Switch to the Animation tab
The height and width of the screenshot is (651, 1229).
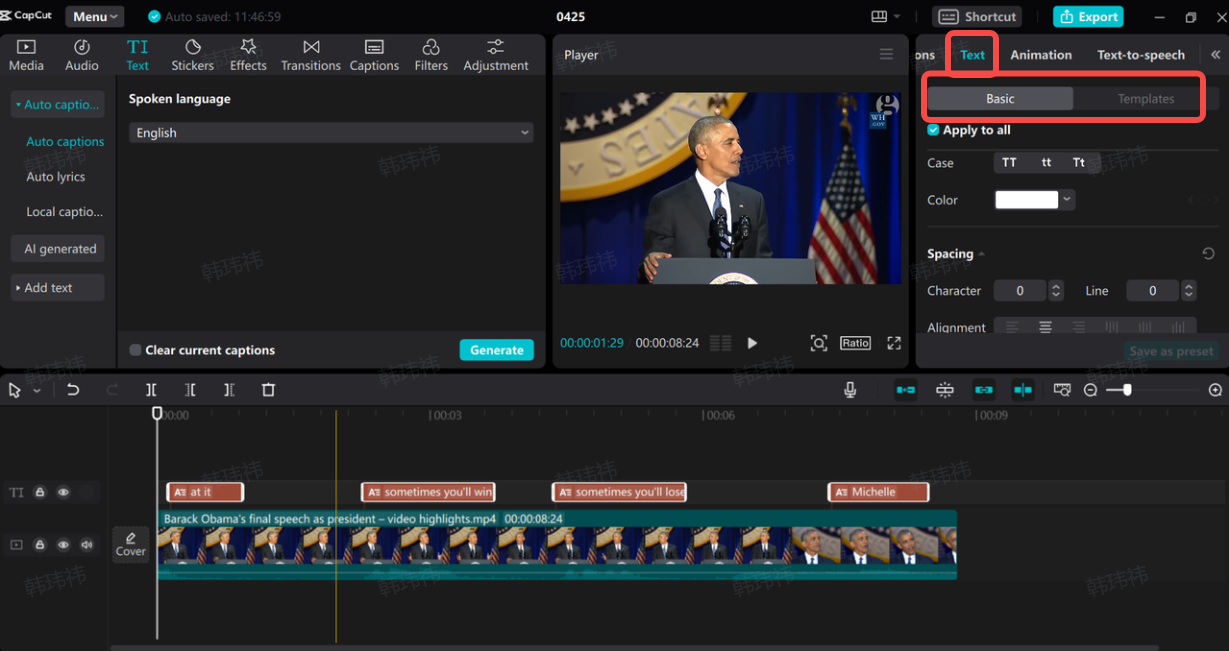[1041, 55]
